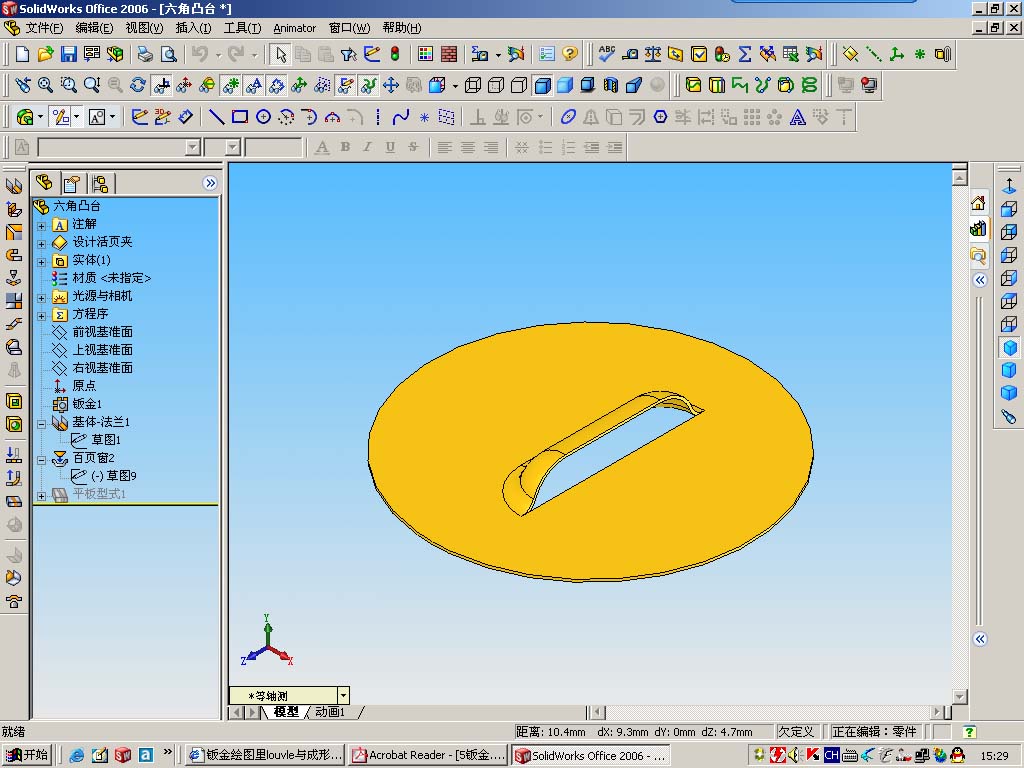
Task: Toggle right text alignment
Action: [x=490, y=147]
